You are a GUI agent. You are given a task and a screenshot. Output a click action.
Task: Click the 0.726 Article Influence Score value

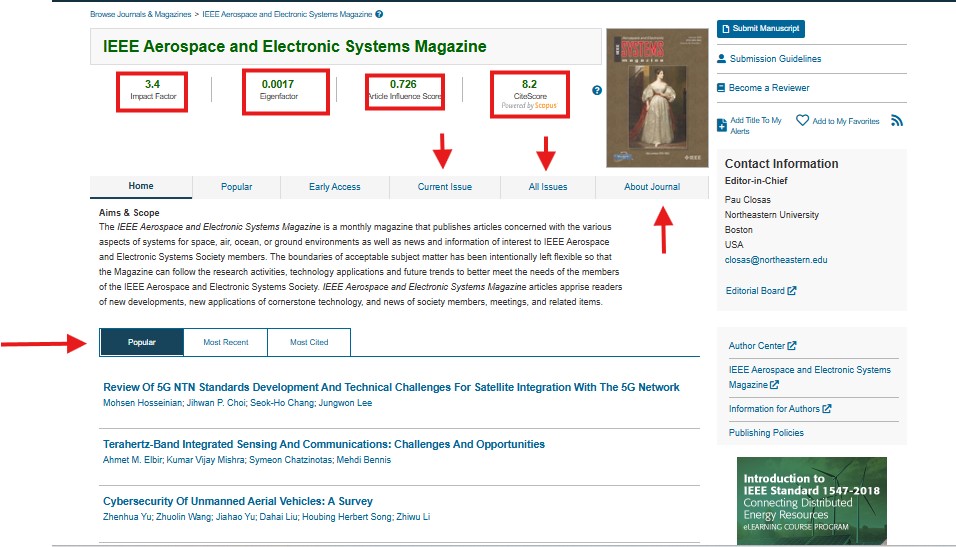tap(403, 84)
